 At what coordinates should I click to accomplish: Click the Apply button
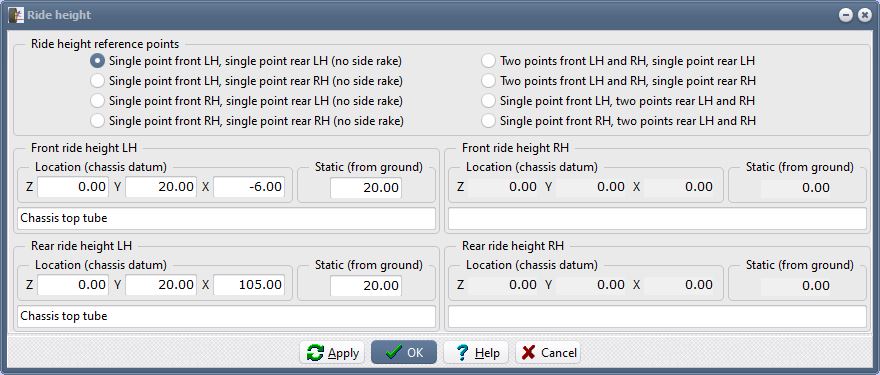(x=332, y=353)
